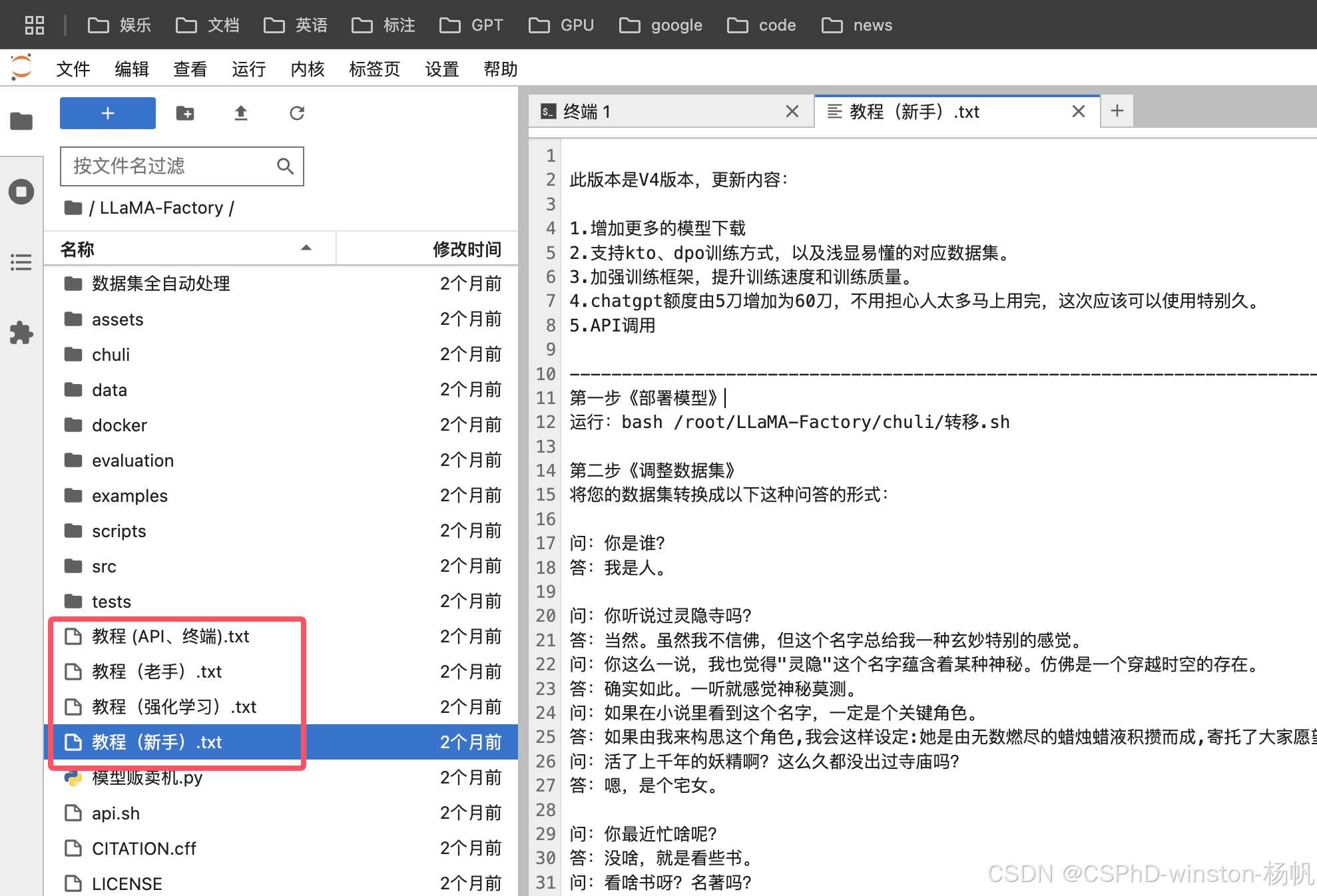This screenshot has width=1317, height=896.
Task: Close the 教程（新手）.txt tab
Action: click(x=1079, y=111)
